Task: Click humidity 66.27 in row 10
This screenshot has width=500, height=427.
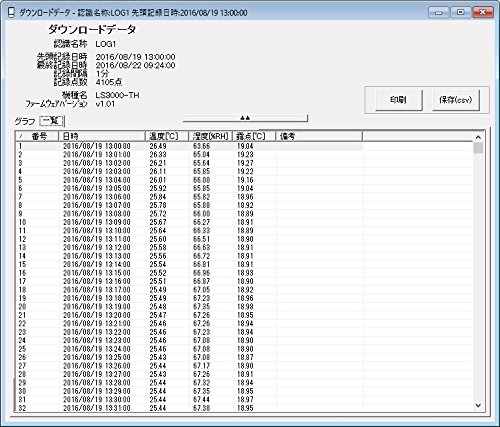Action: [x=201, y=222]
